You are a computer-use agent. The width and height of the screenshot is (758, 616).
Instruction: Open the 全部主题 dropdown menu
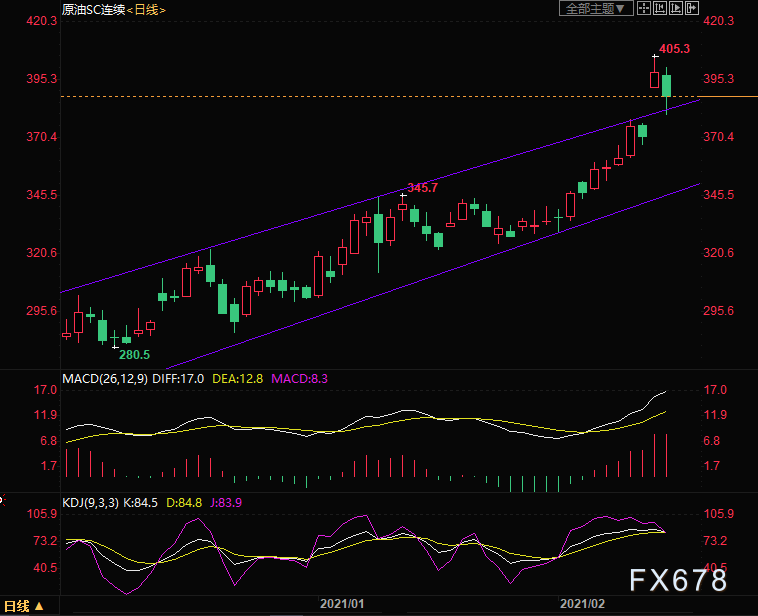tap(596, 8)
